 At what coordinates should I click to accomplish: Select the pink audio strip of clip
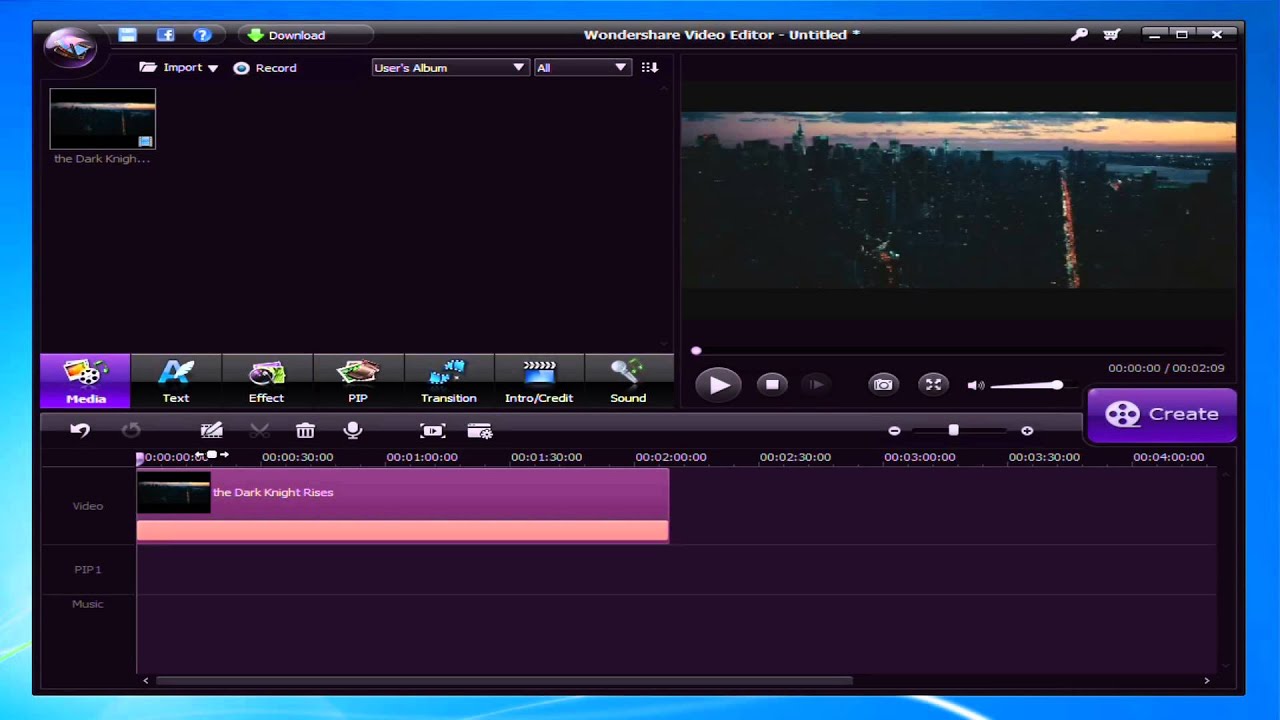tap(402, 531)
